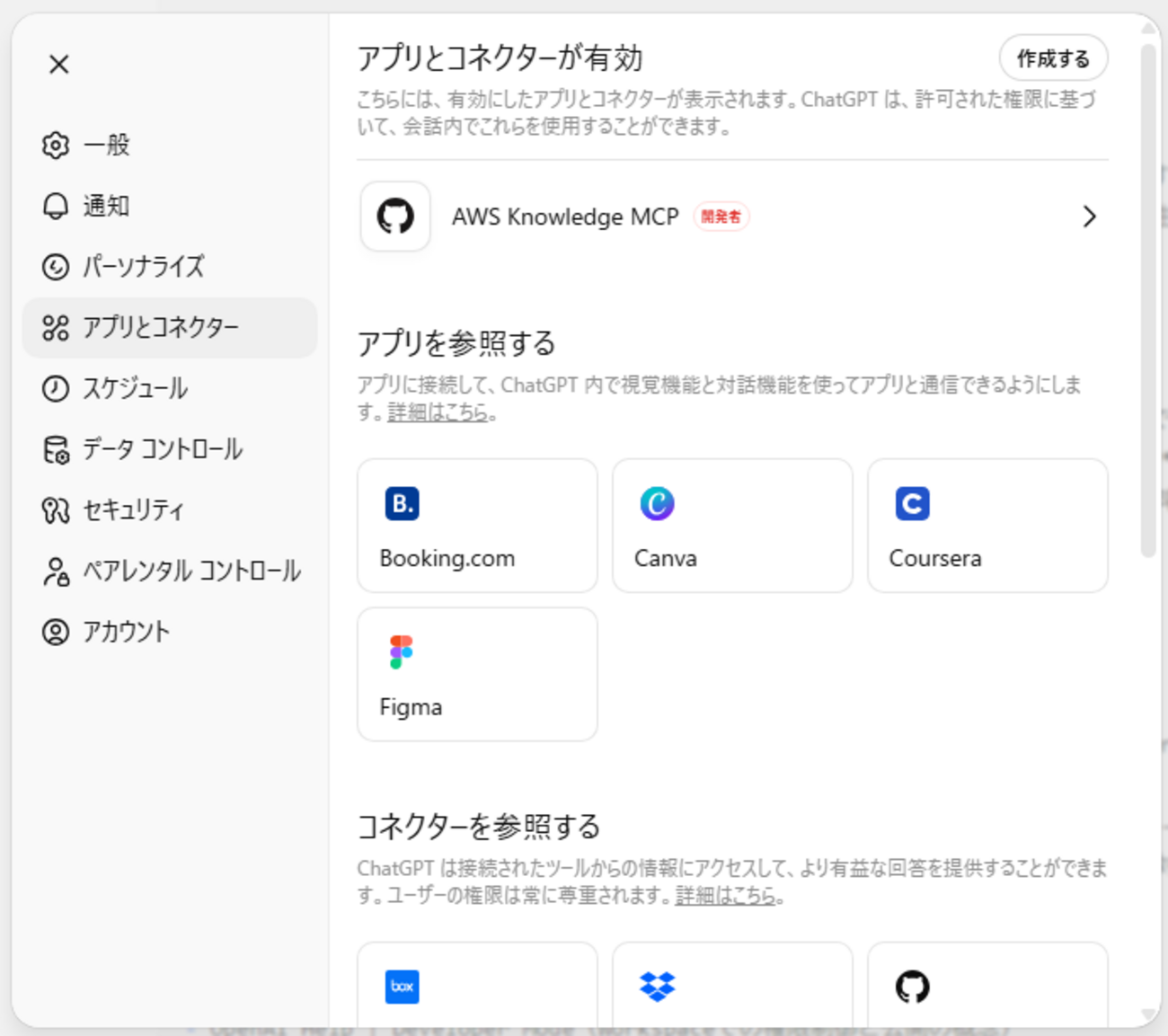Close the settings dialog with X
This screenshot has height=1036, width=1168.
point(59,65)
